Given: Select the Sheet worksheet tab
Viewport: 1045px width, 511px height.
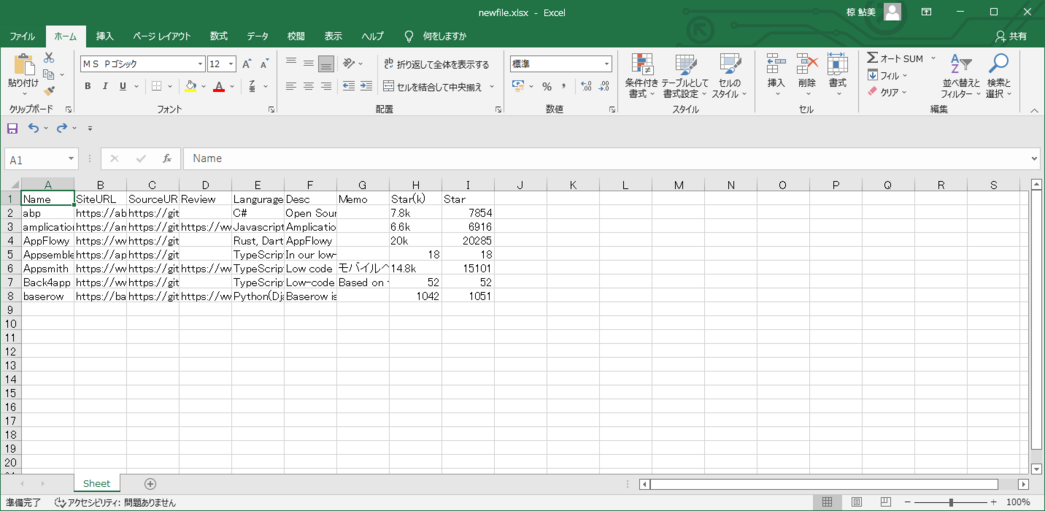Looking at the screenshot, I should (96, 483).
